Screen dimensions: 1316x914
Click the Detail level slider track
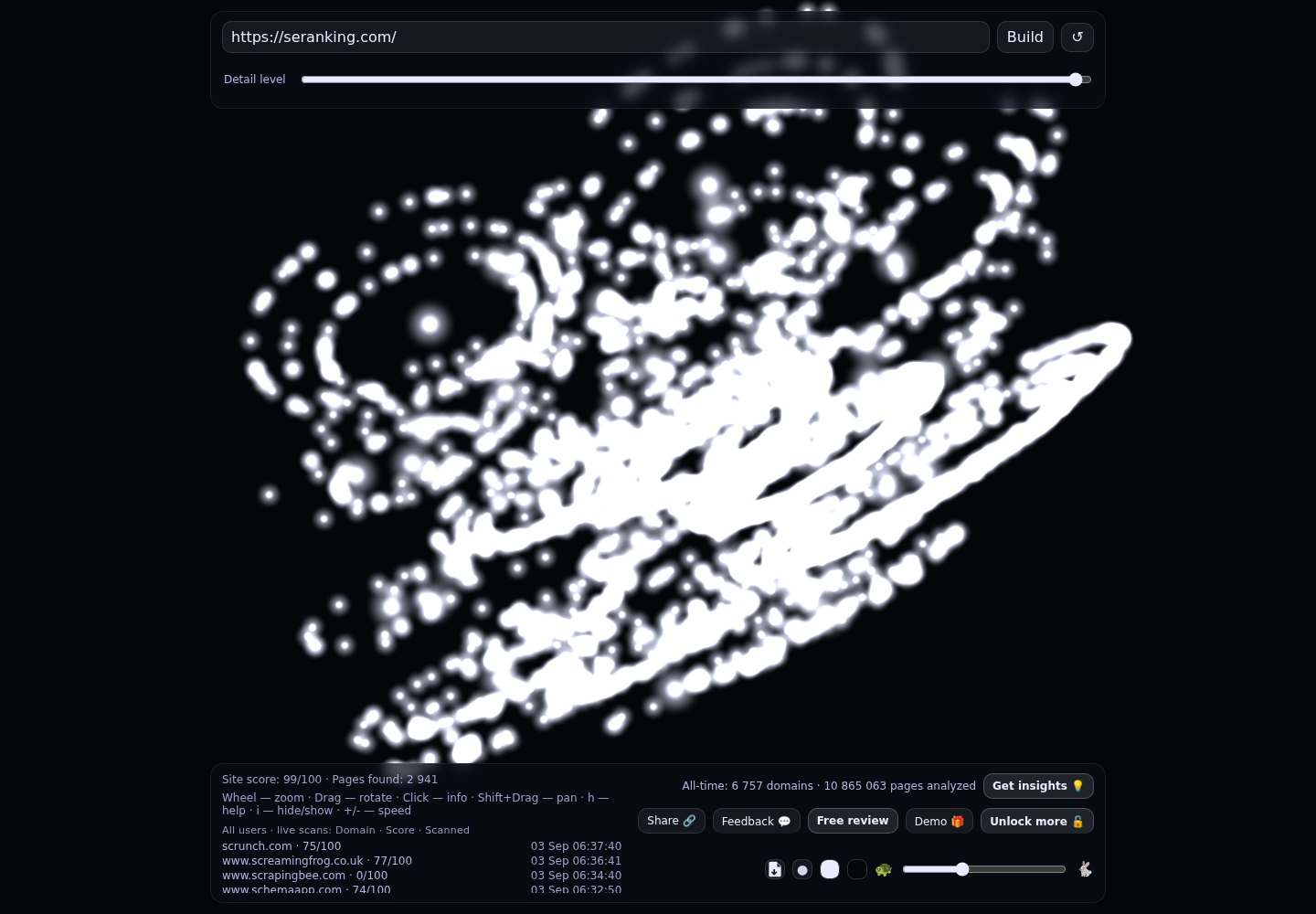[696, 80]
